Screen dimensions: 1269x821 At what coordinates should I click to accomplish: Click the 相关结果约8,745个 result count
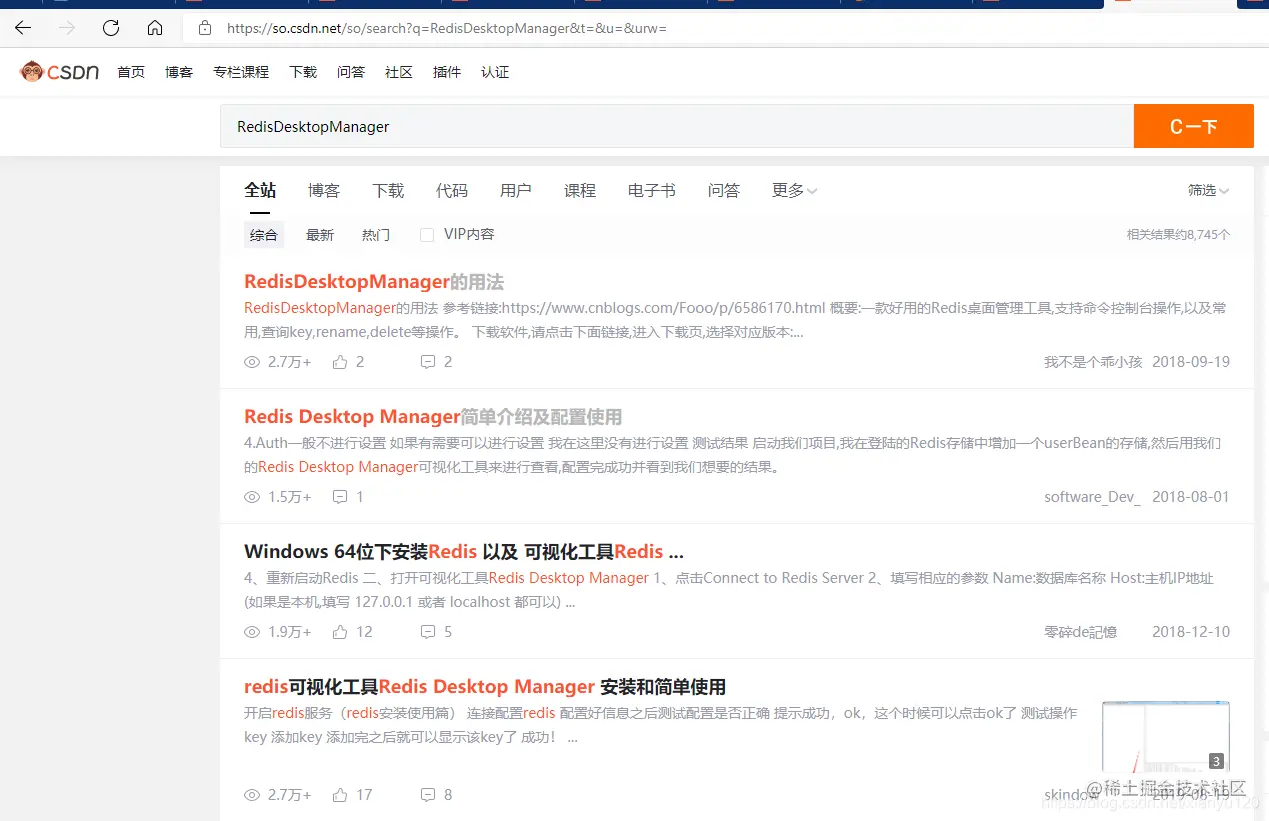coord(1178,235)
